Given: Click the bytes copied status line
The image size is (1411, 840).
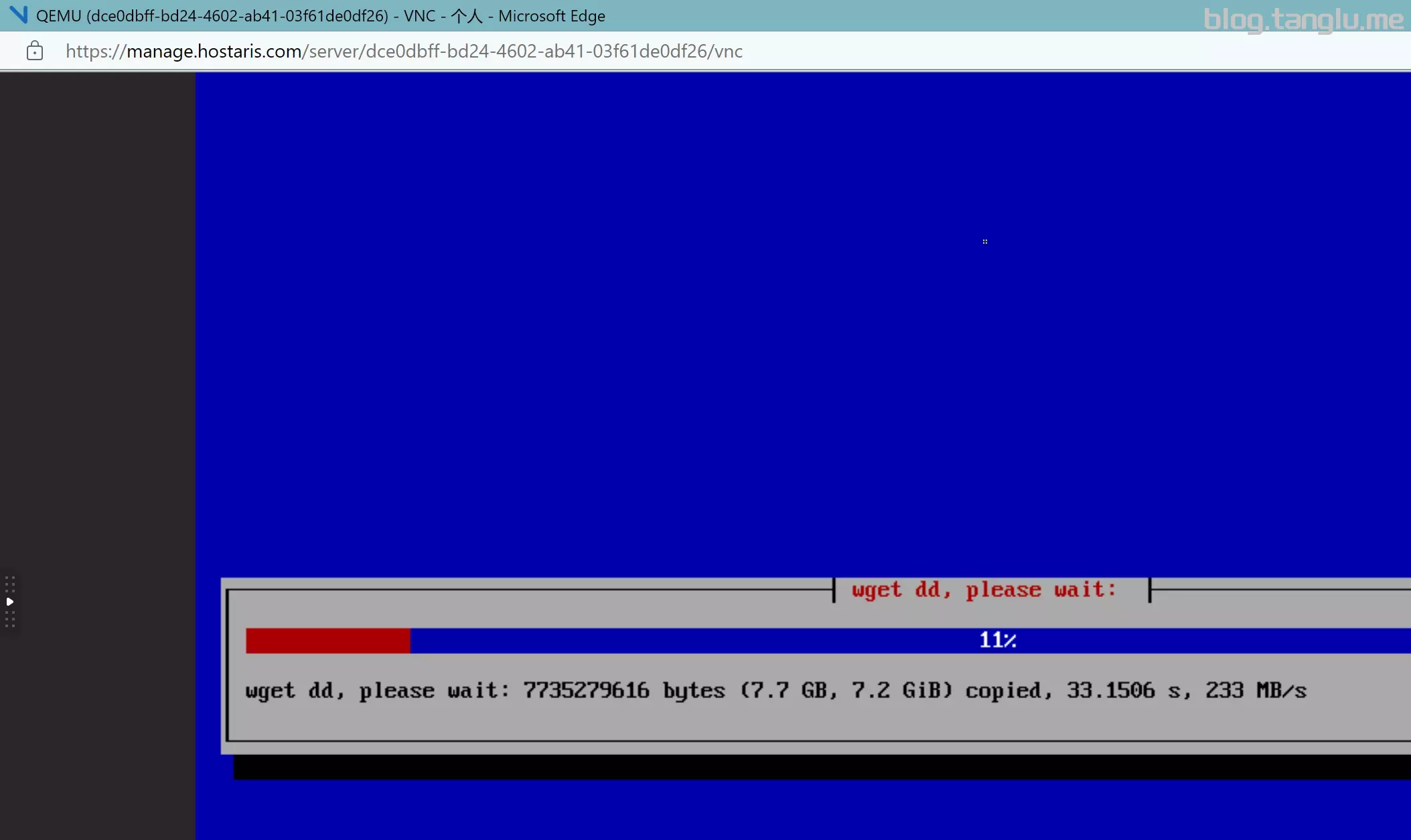Looking at the screenshot, I should pyautogui.click(x=775, y=690).
